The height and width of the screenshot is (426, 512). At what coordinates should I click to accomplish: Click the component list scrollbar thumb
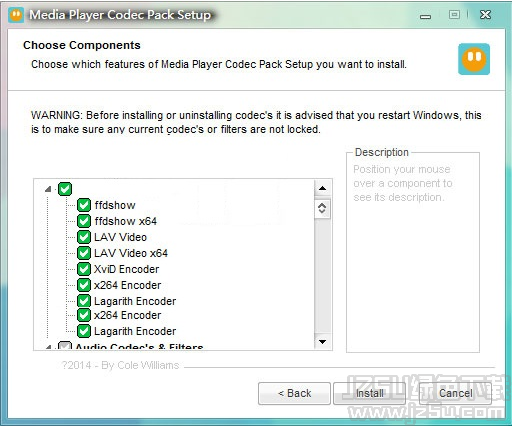(322, 208)
